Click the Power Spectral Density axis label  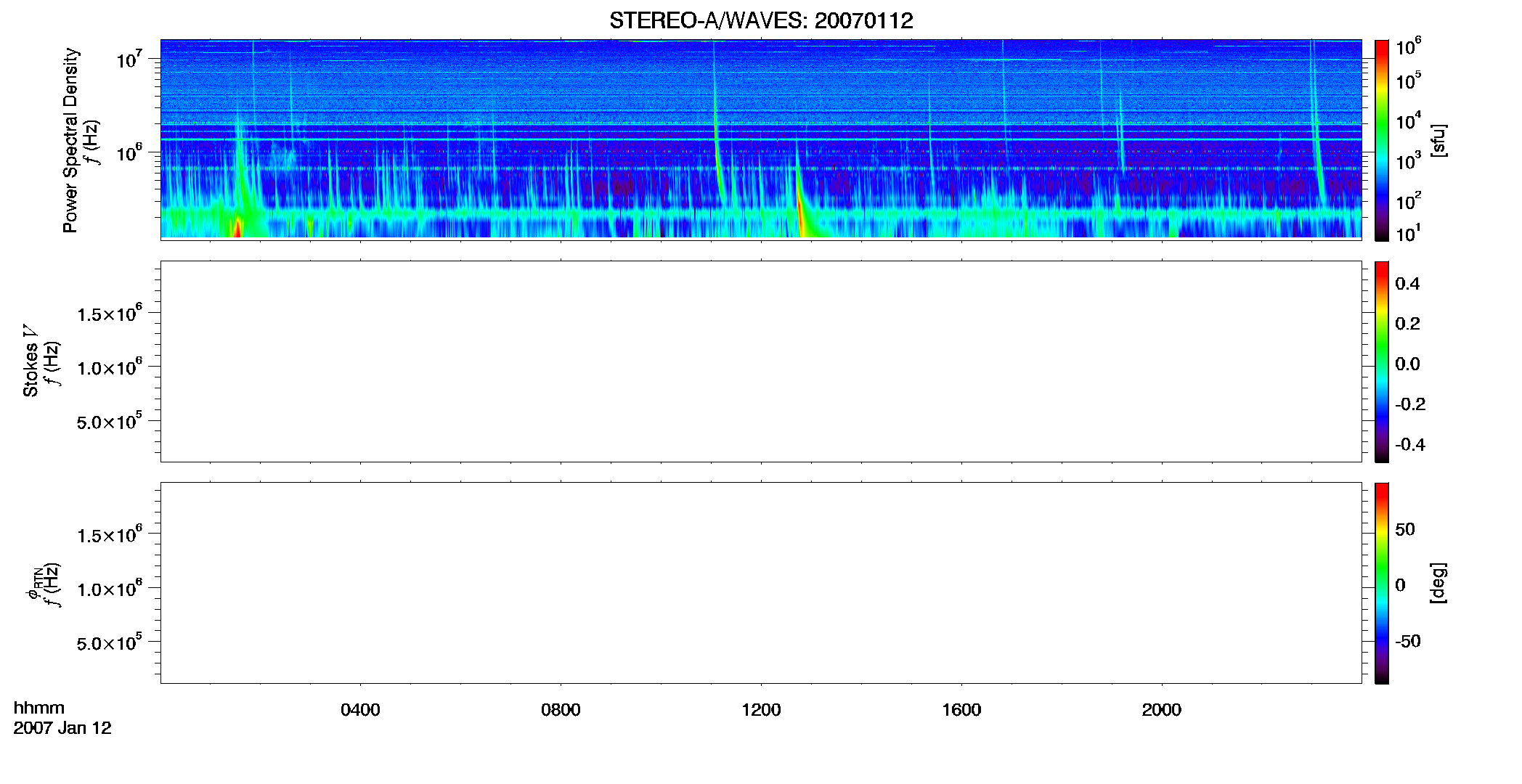pos(70,140)
